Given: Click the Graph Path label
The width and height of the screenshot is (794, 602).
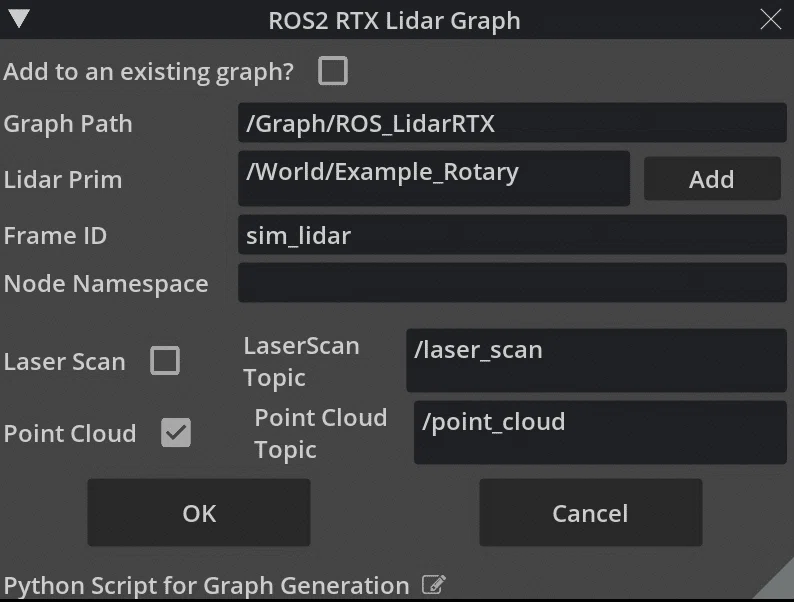Looking at the screenshot, I should click(68, 124).
